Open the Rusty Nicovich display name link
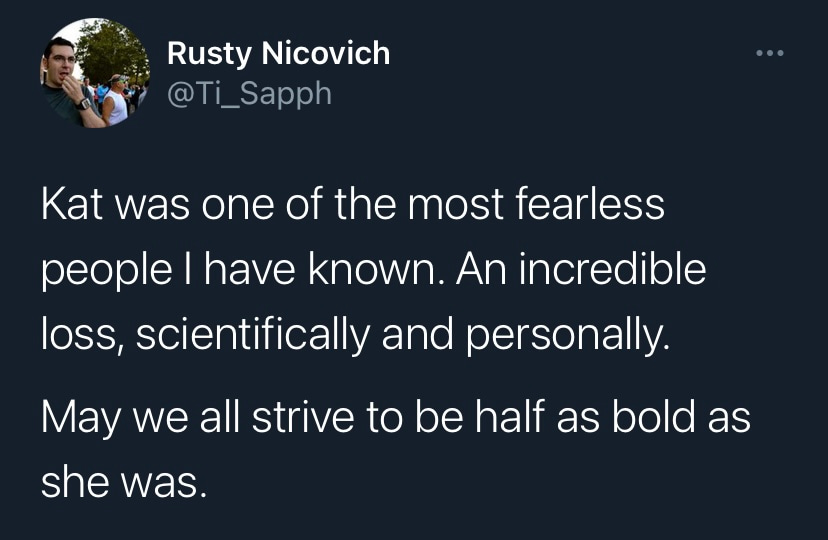This screenshot has height=540, width=828. [x=278, y=53]
